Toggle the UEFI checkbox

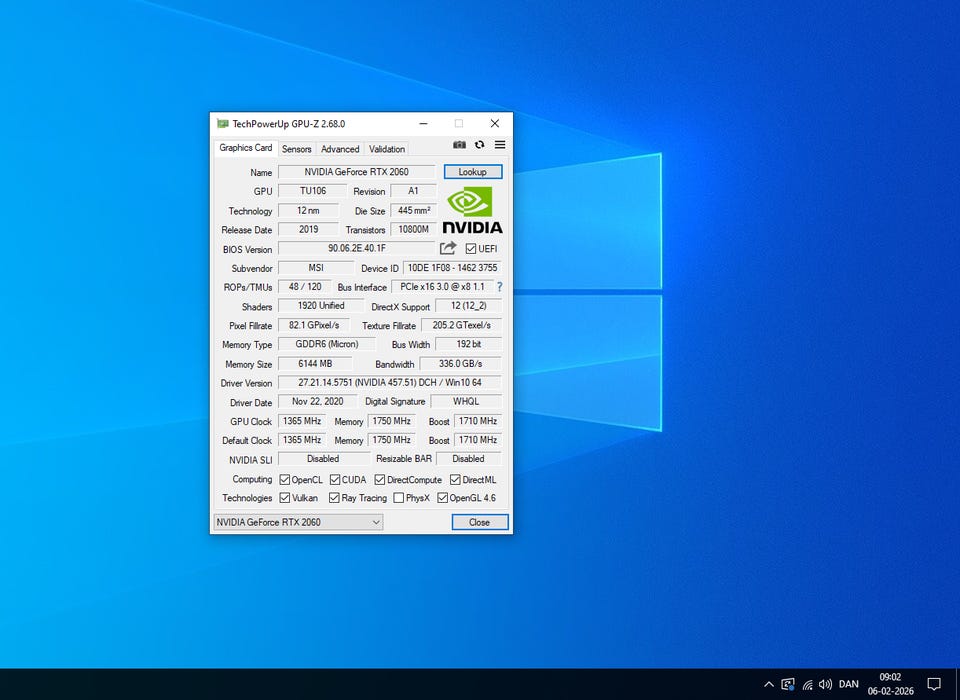[471, 249]
